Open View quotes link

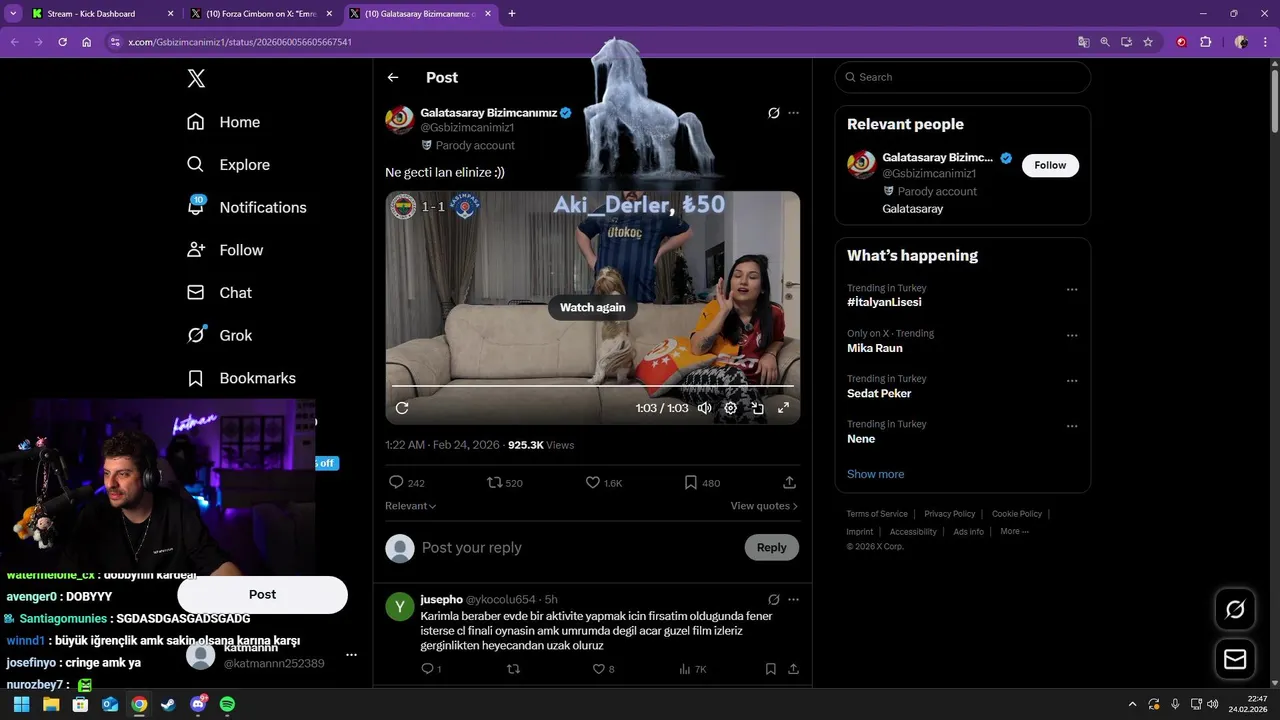[x=764, y=506]
